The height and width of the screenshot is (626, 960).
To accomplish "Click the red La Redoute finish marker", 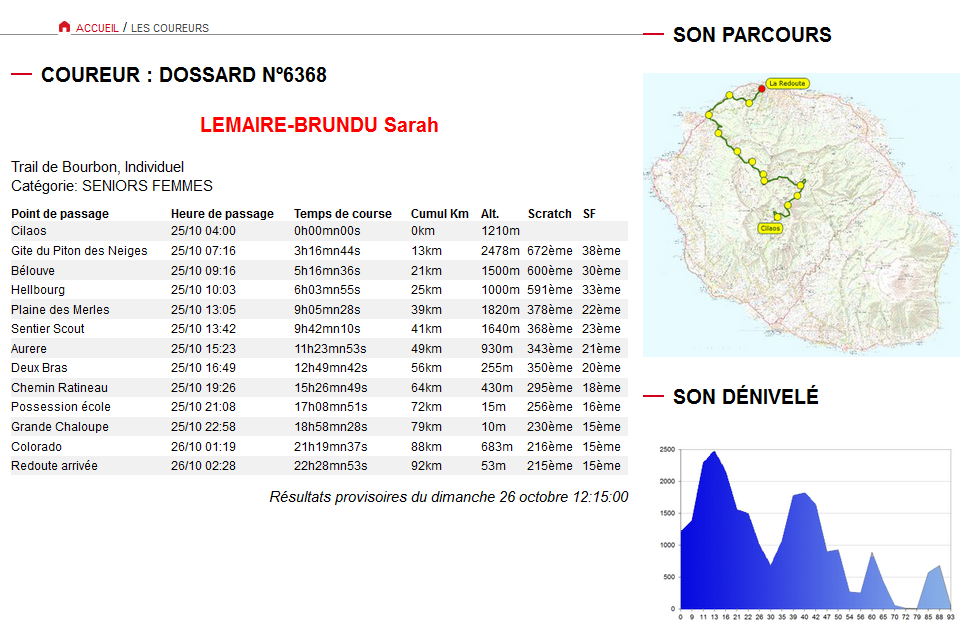I will point(762,89).
